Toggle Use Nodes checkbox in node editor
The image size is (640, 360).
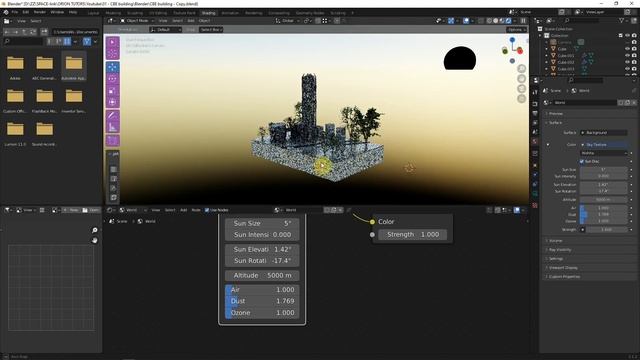point(207,210)
